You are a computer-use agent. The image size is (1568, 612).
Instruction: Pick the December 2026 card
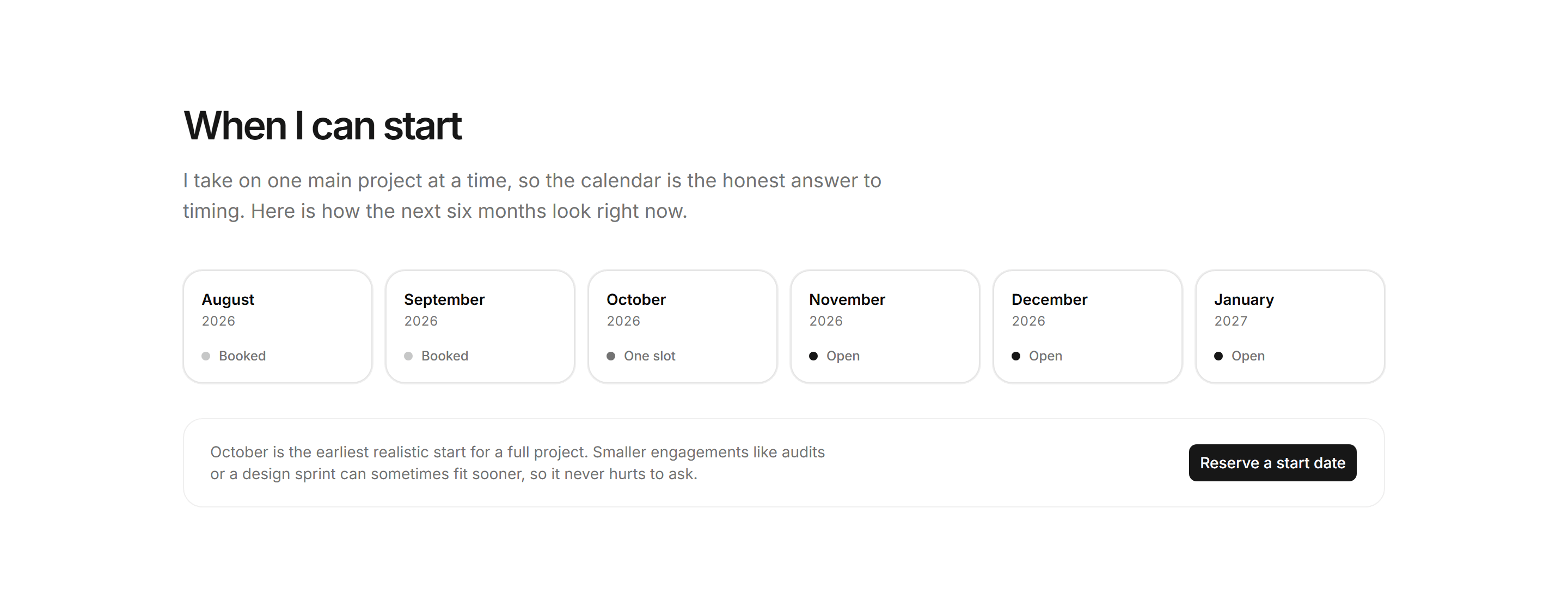[1088, 327]
